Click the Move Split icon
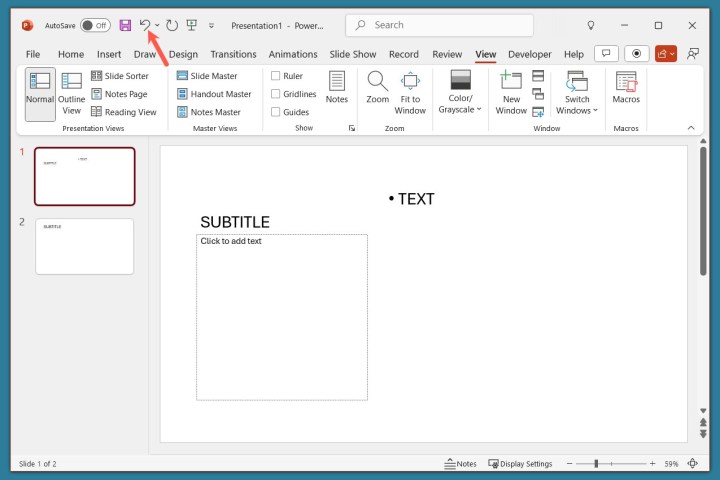The width and height of the screenshot is (720, 480). click(538, 112)
